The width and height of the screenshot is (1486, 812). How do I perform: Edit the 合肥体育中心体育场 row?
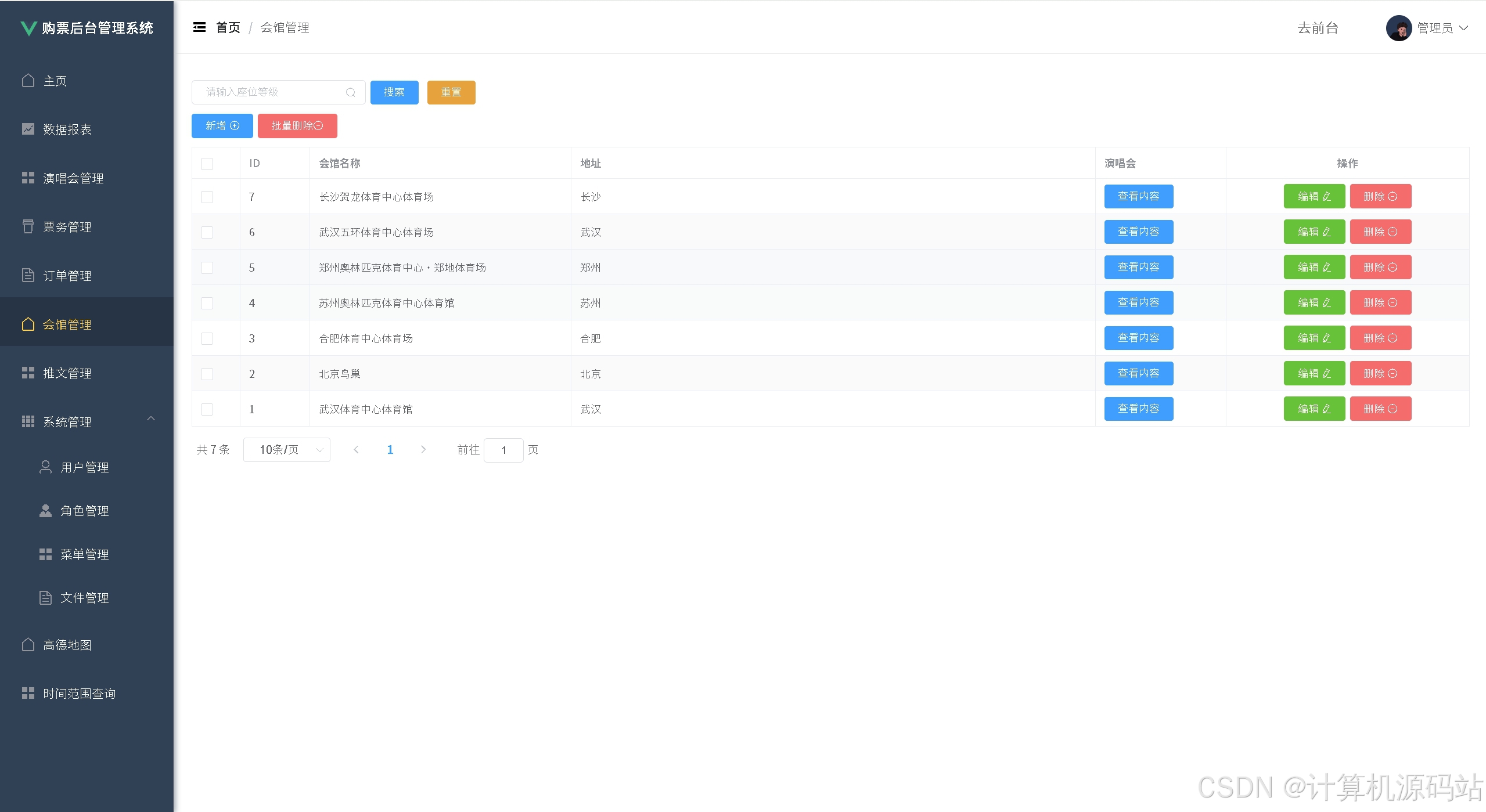click(1314, 338)
